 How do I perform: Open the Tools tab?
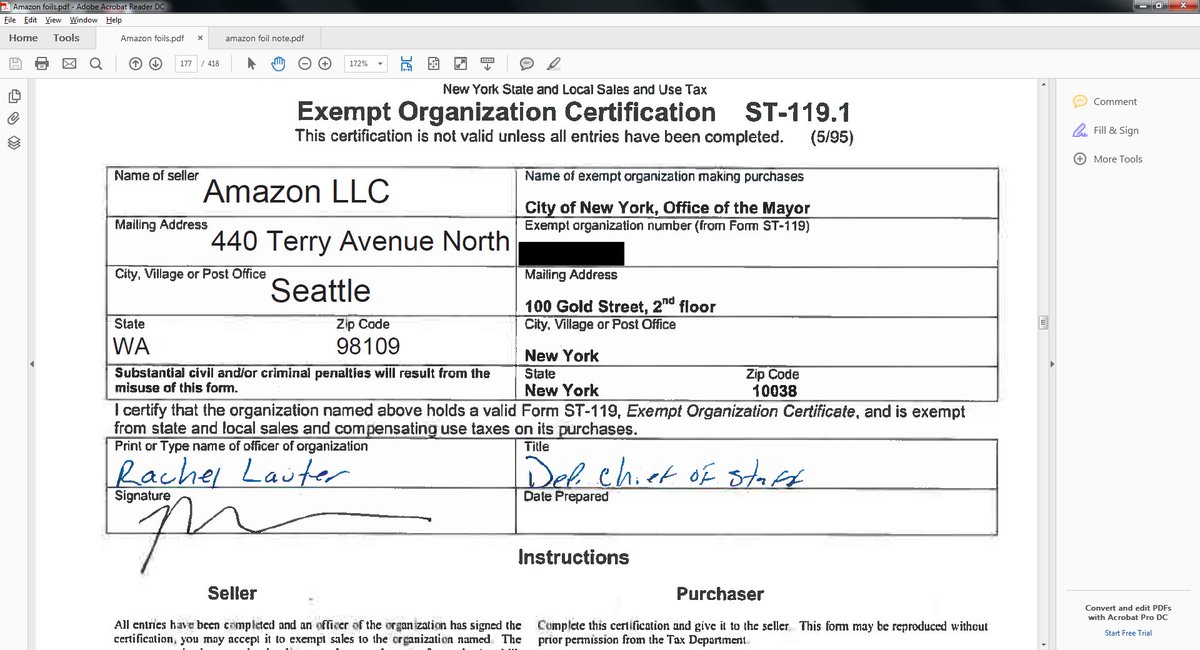[x=66, y=38]
